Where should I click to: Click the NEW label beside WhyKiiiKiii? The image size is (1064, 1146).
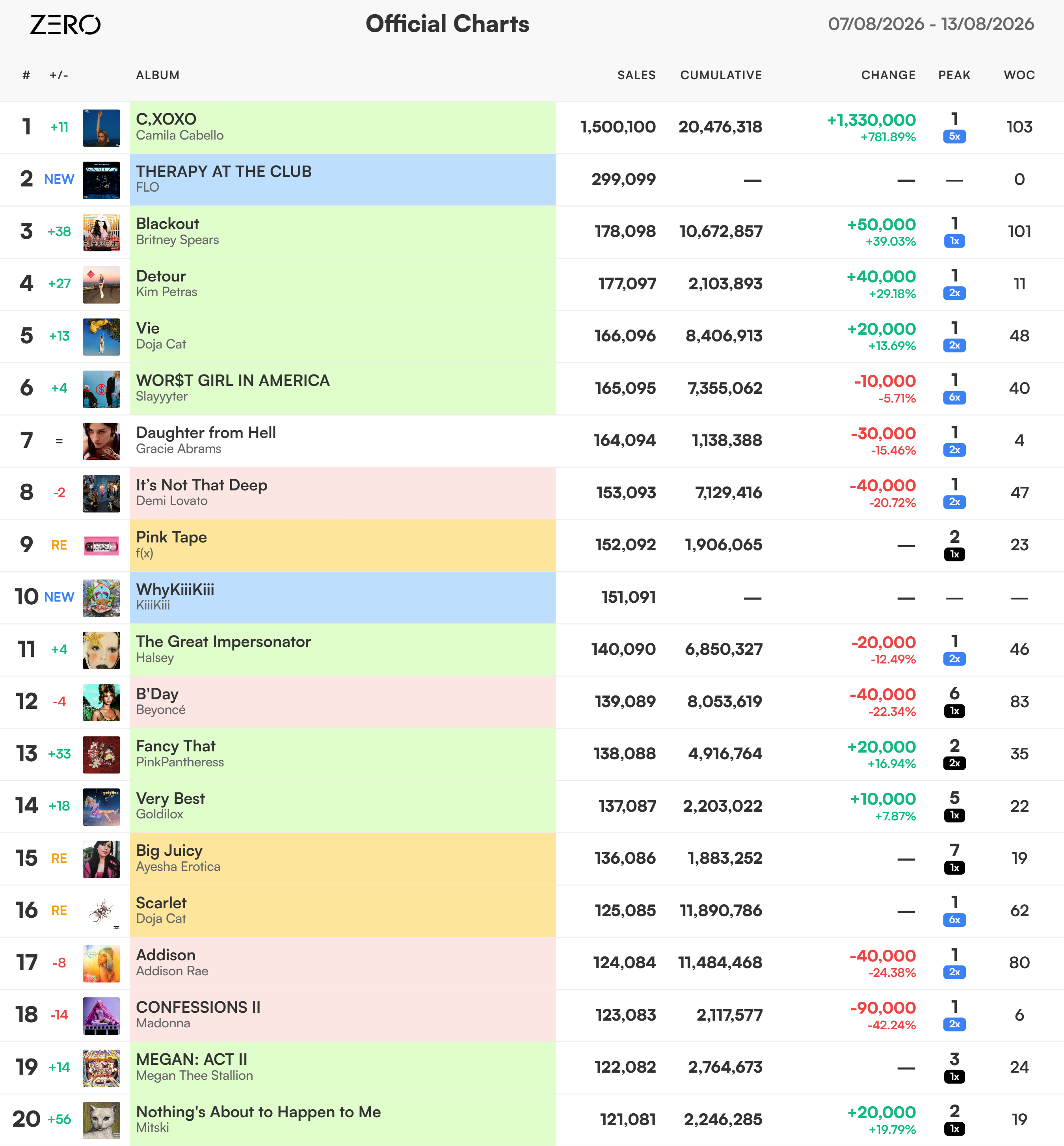(59, 597)
